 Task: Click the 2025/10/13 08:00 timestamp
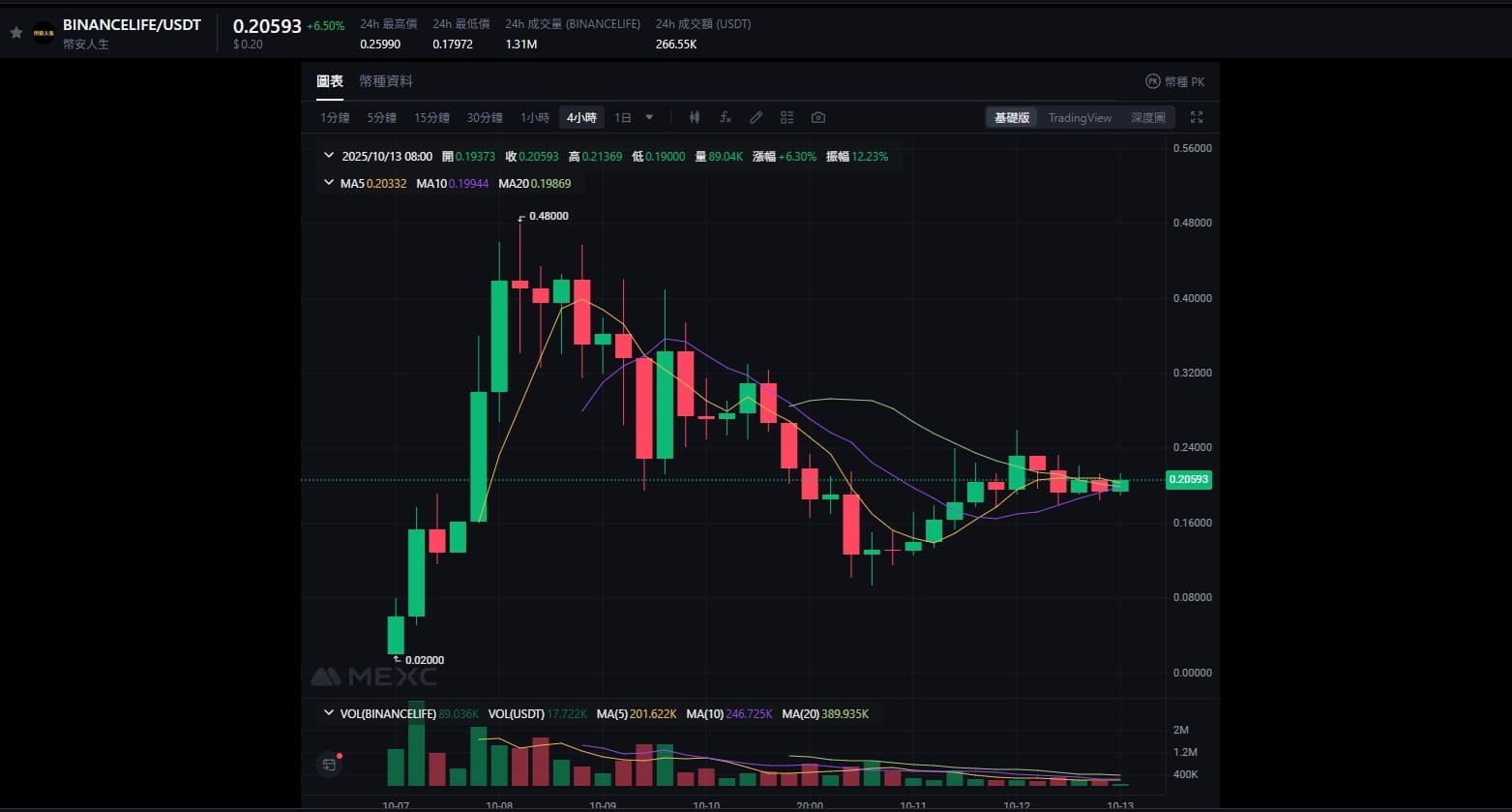[387, 156]
